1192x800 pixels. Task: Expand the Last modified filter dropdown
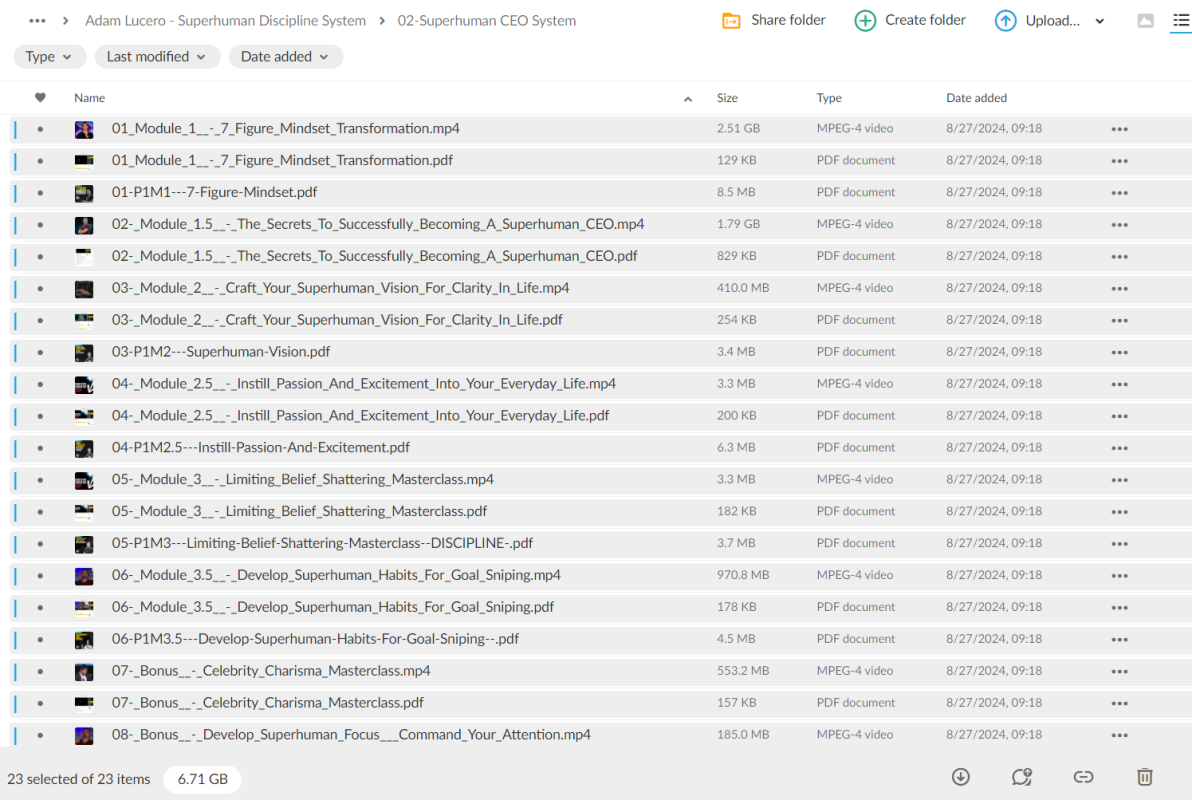tap(157, 57)
